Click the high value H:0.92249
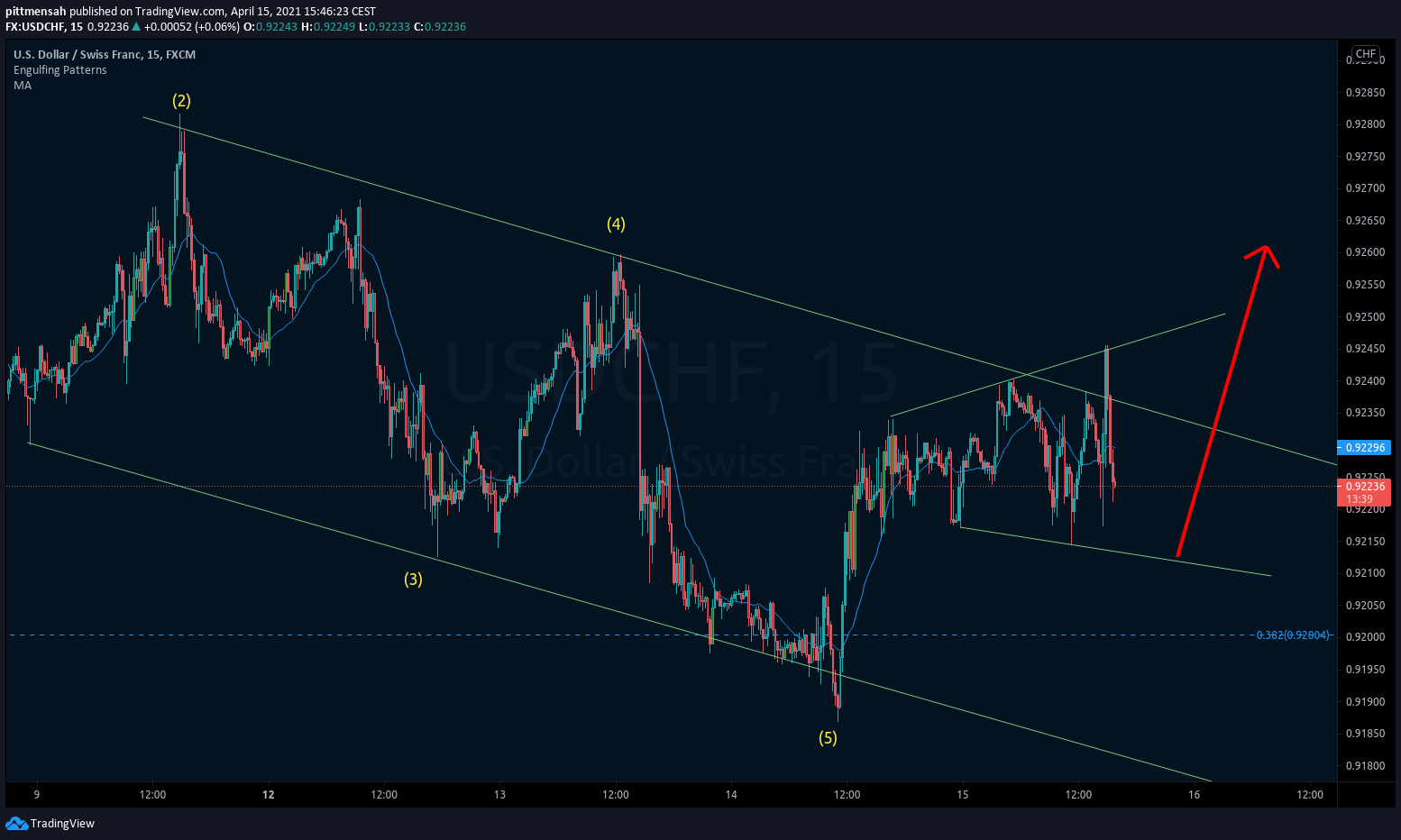This screenshot has height=840, width=1401. (x=328, y=27)
